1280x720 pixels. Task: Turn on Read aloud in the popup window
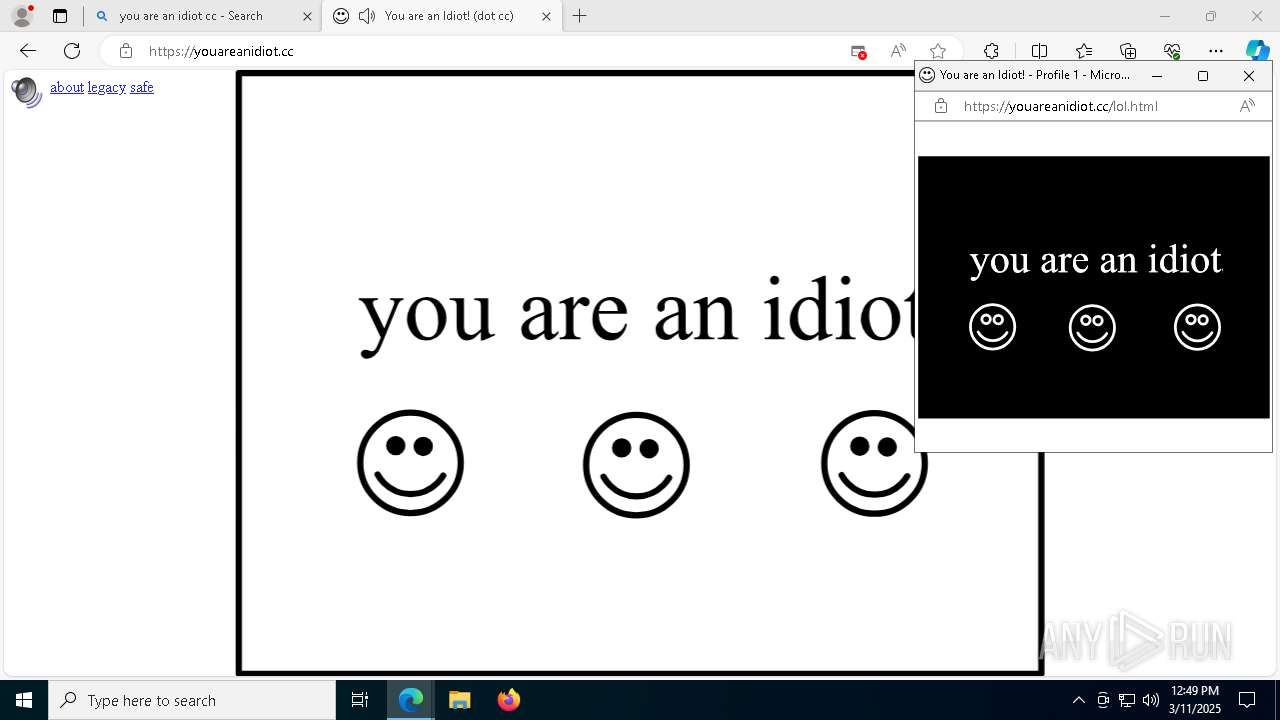pyautogui.click(x=1247, y=106)
